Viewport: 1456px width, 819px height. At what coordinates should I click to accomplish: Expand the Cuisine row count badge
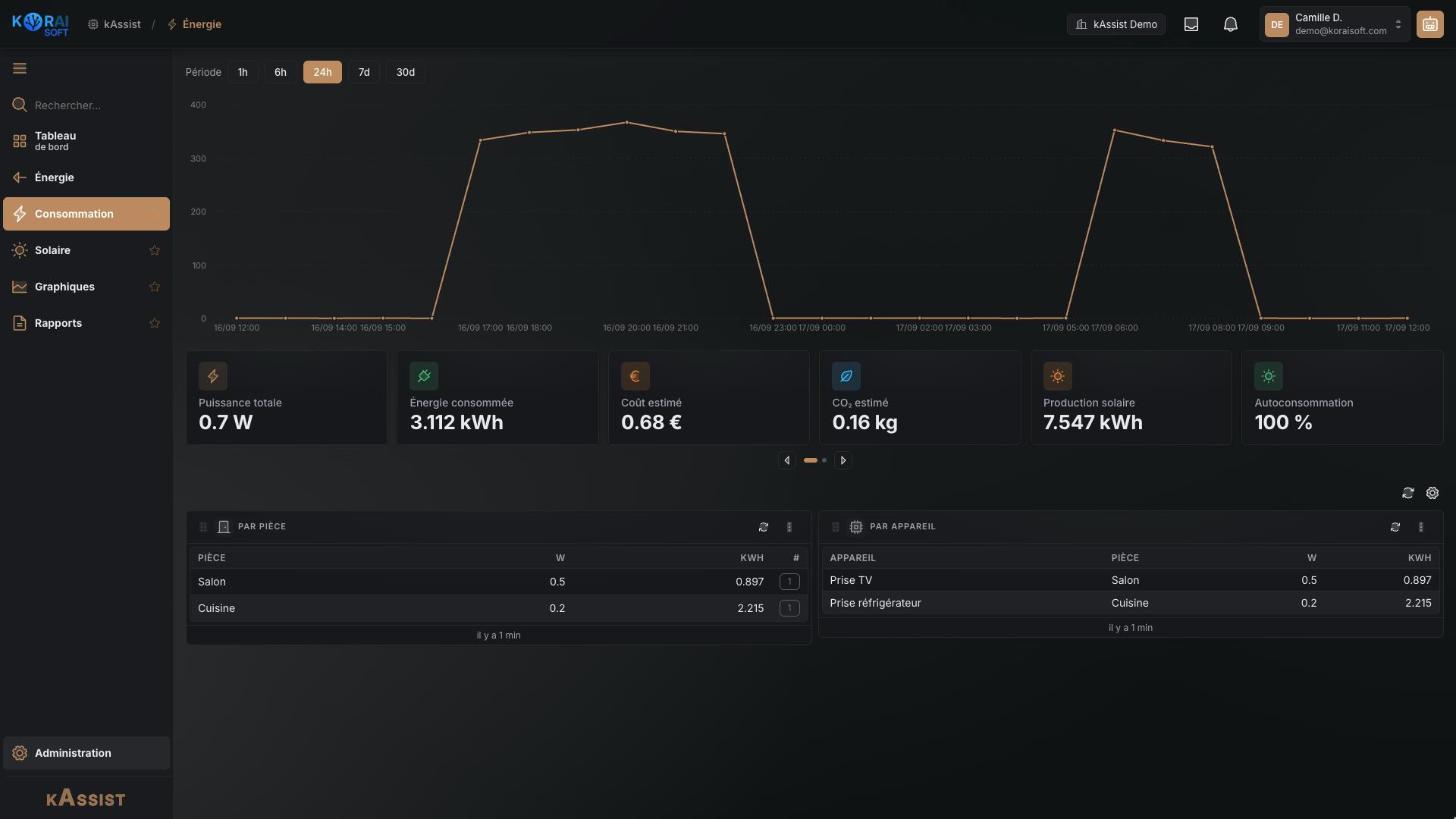[789, 609]
